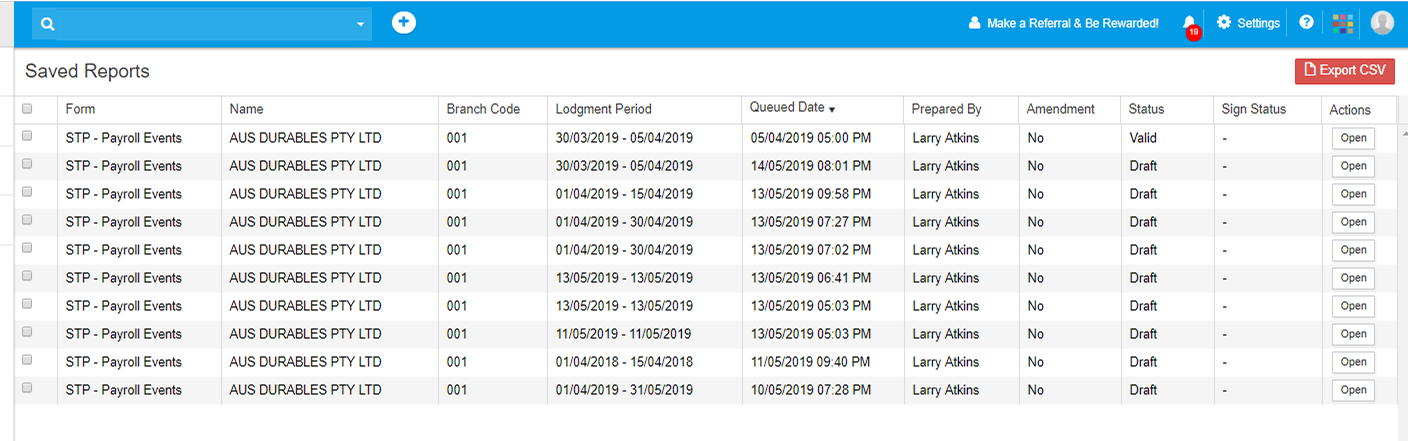1408x441 pixels.
Task: Sort table by Lodgment Period column header
Action: point(603,109)
